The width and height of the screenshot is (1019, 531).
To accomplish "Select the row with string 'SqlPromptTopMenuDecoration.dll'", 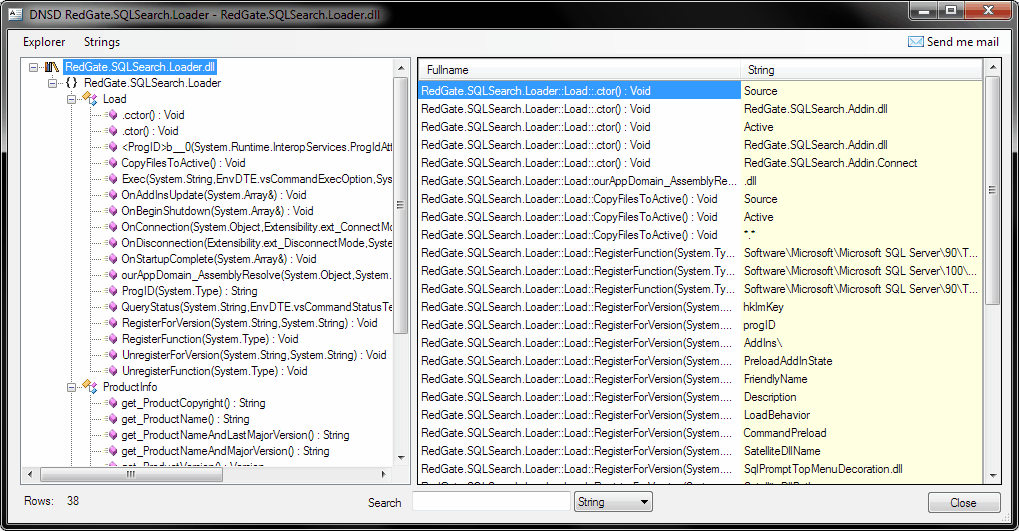I will (701, 469).
